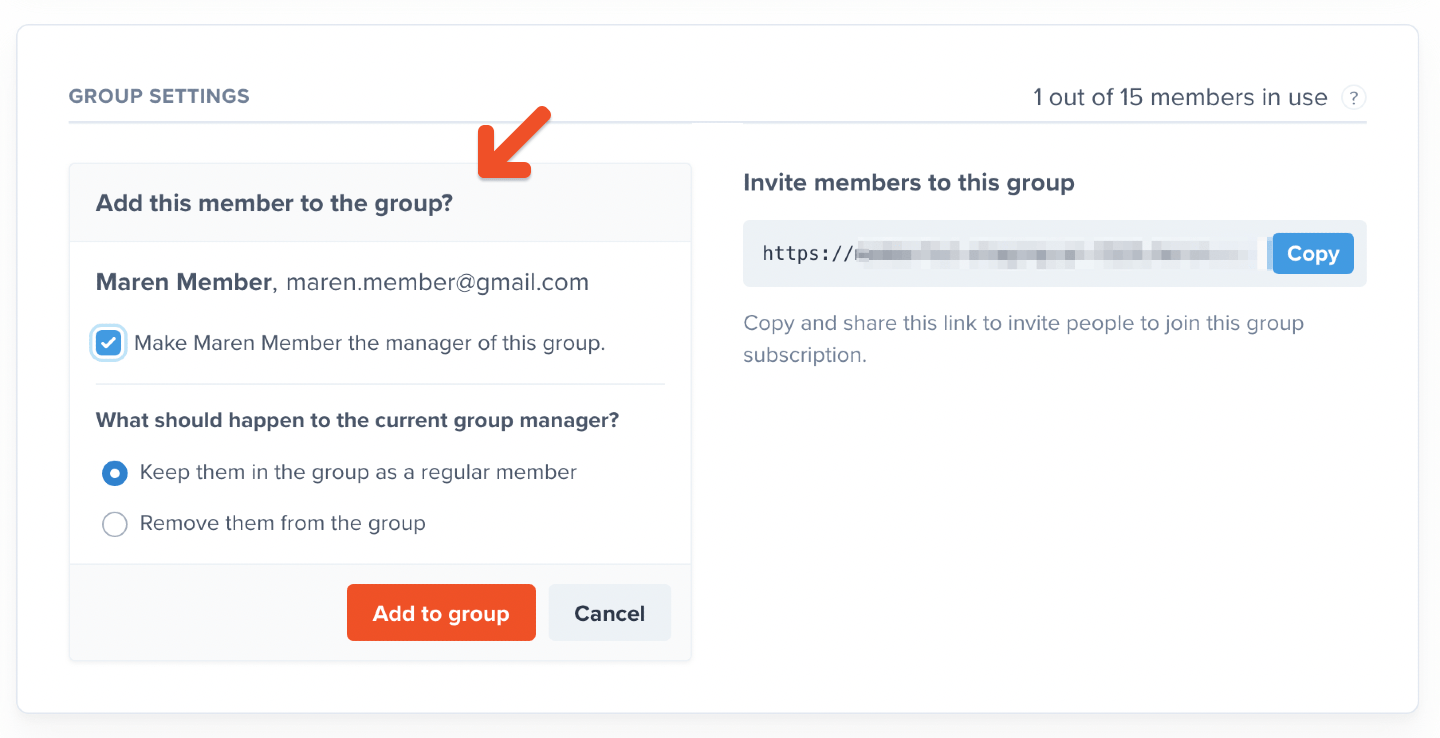Screen dimensions: 1440x738
Task: Click the Maren Member name text
Action: (x=184, y=283)
